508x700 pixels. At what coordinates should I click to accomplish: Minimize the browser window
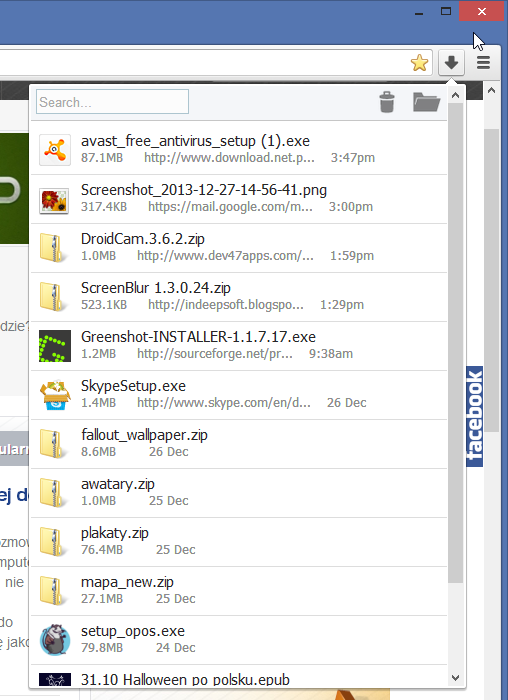point(418,12)
